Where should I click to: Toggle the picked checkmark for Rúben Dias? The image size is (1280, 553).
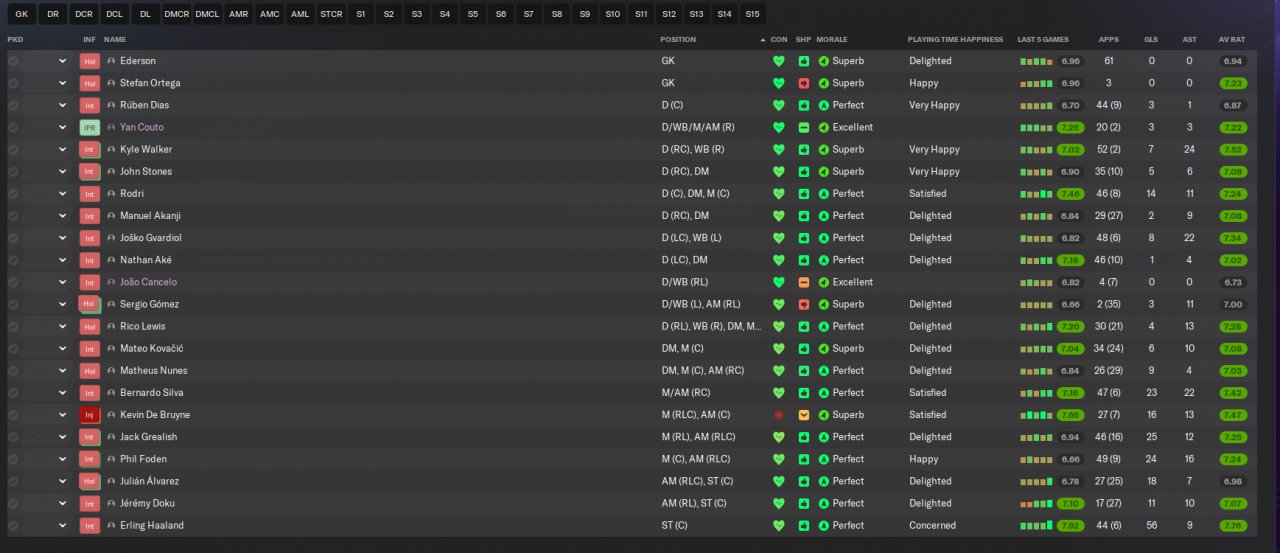coord(13,105)
